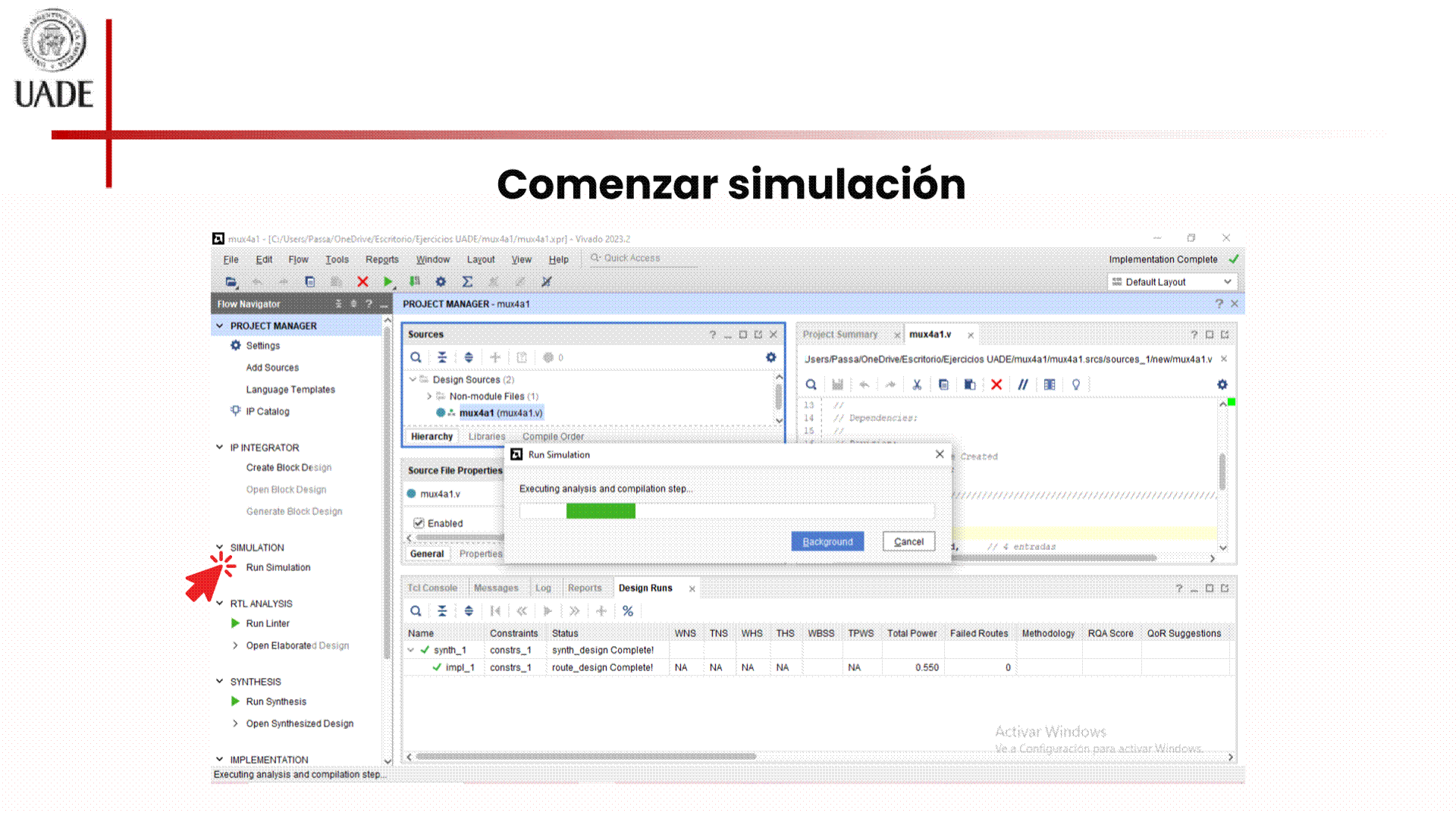Expand Non-module Files tree node
This screenshot has height=819, width=1456.
[429, 396]
